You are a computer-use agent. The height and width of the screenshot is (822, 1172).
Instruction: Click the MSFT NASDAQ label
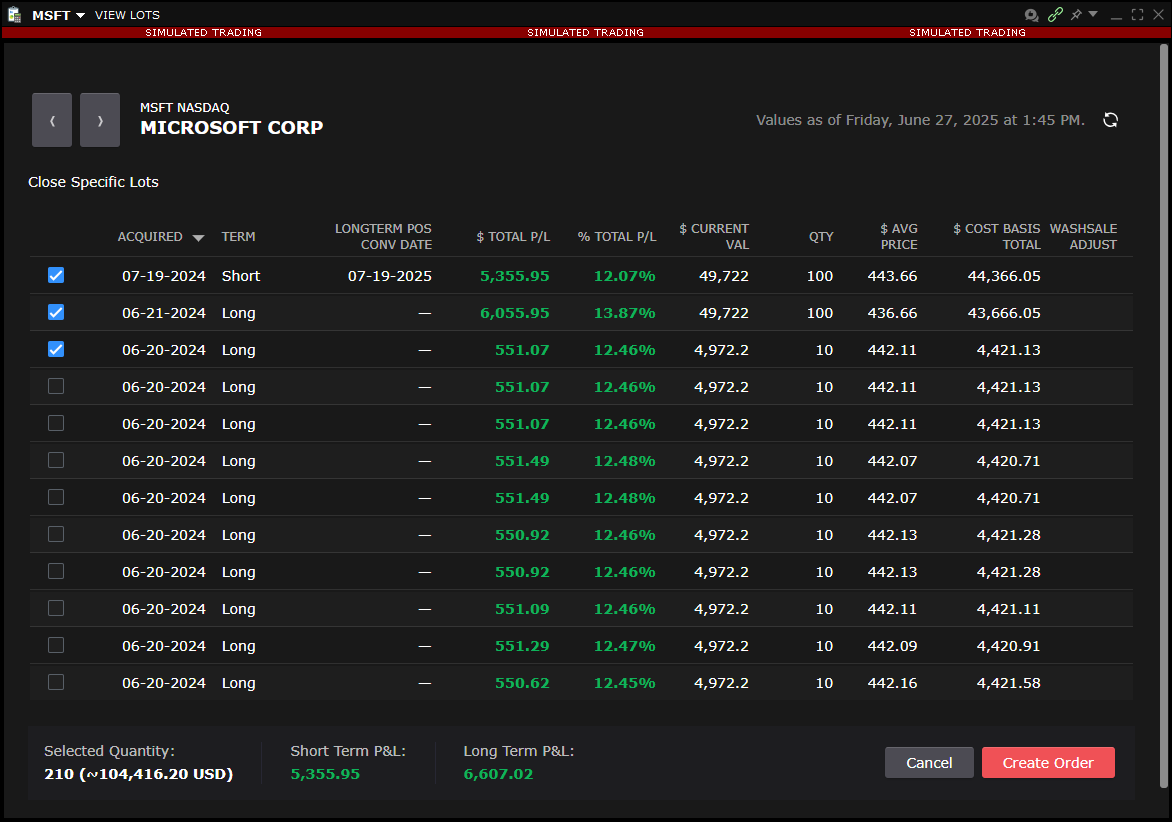185,108
